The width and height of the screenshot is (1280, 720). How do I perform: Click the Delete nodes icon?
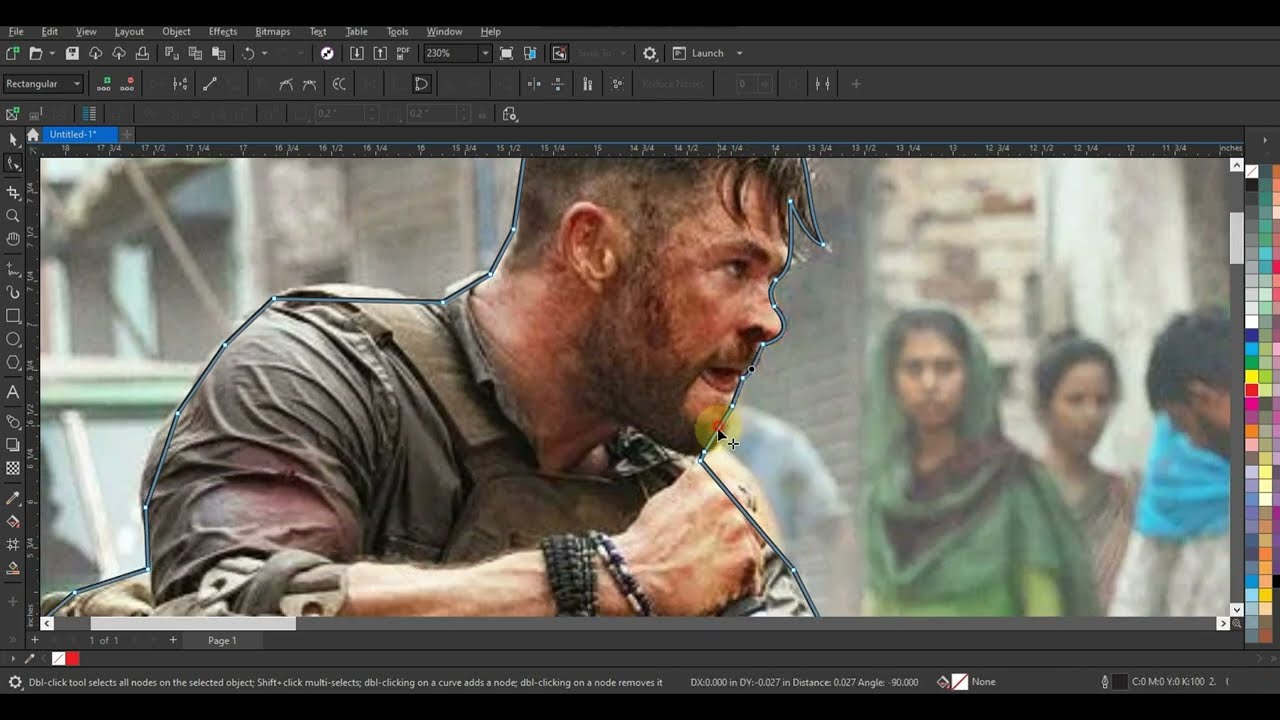[x=127, y=84]
